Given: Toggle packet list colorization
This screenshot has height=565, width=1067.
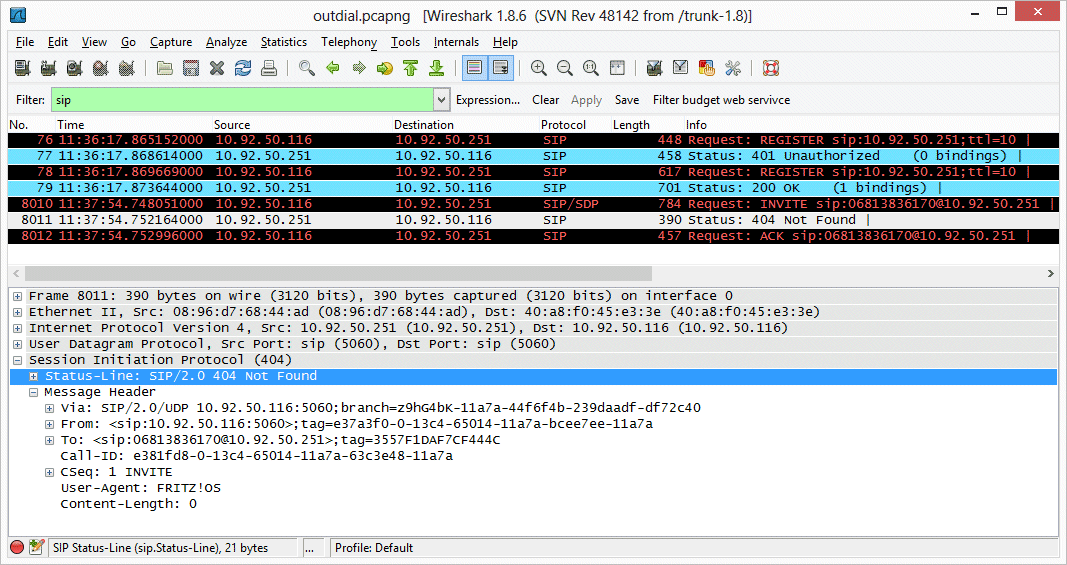Looking at the screenshot, I should click(474, 68).
